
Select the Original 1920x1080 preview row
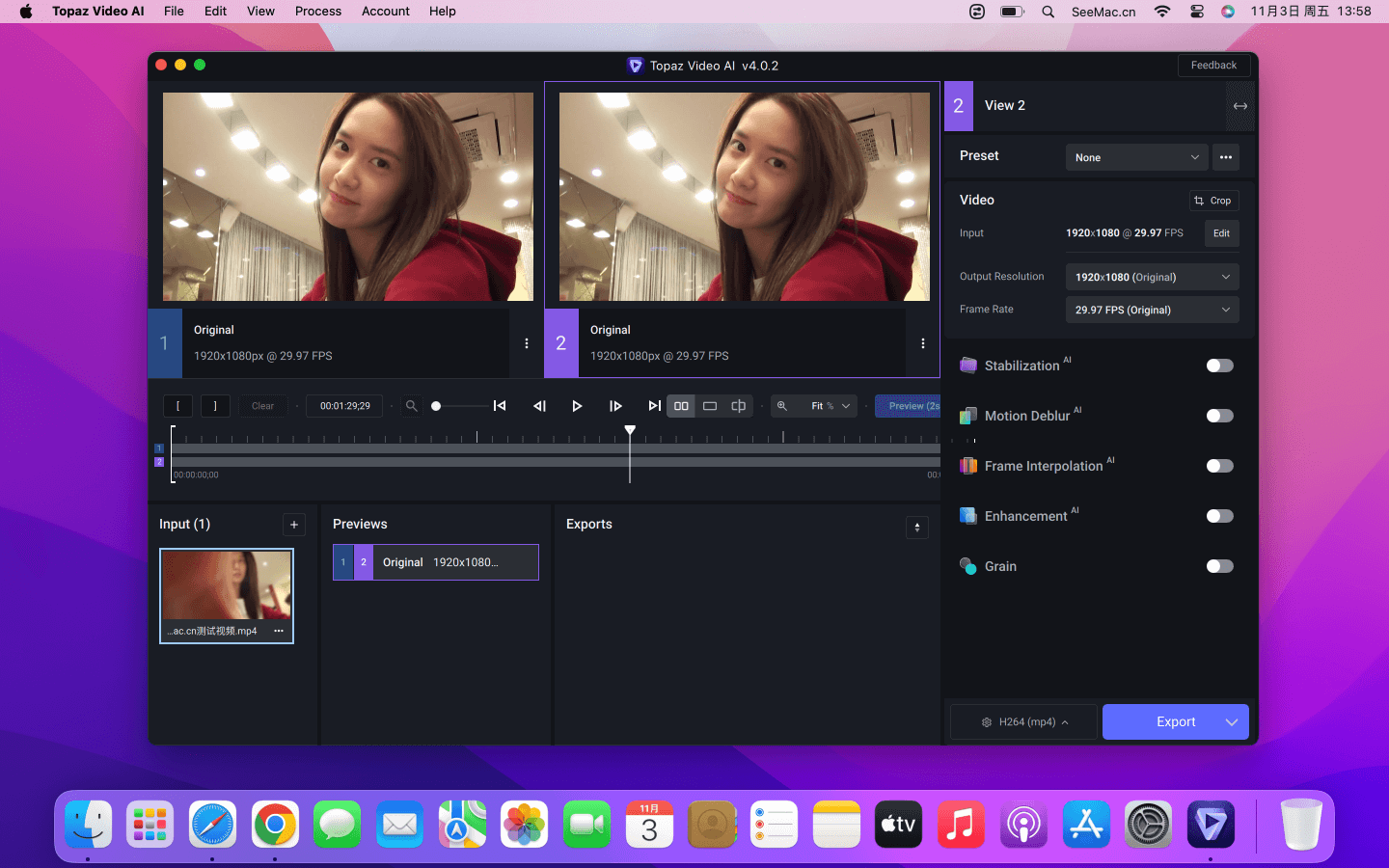[x=436, y=562]
